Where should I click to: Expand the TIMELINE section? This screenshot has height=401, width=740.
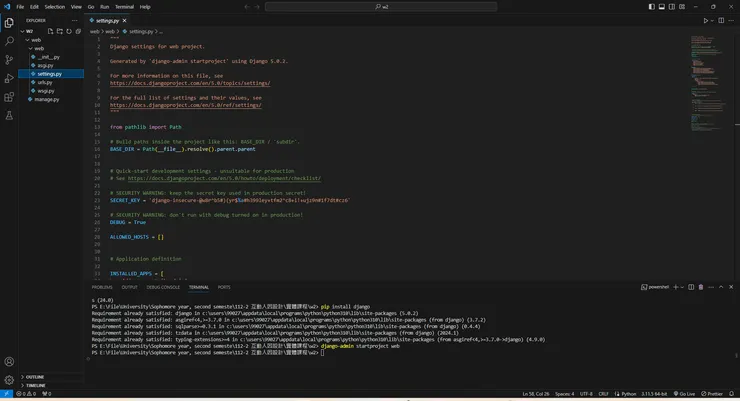click(35, 385)
